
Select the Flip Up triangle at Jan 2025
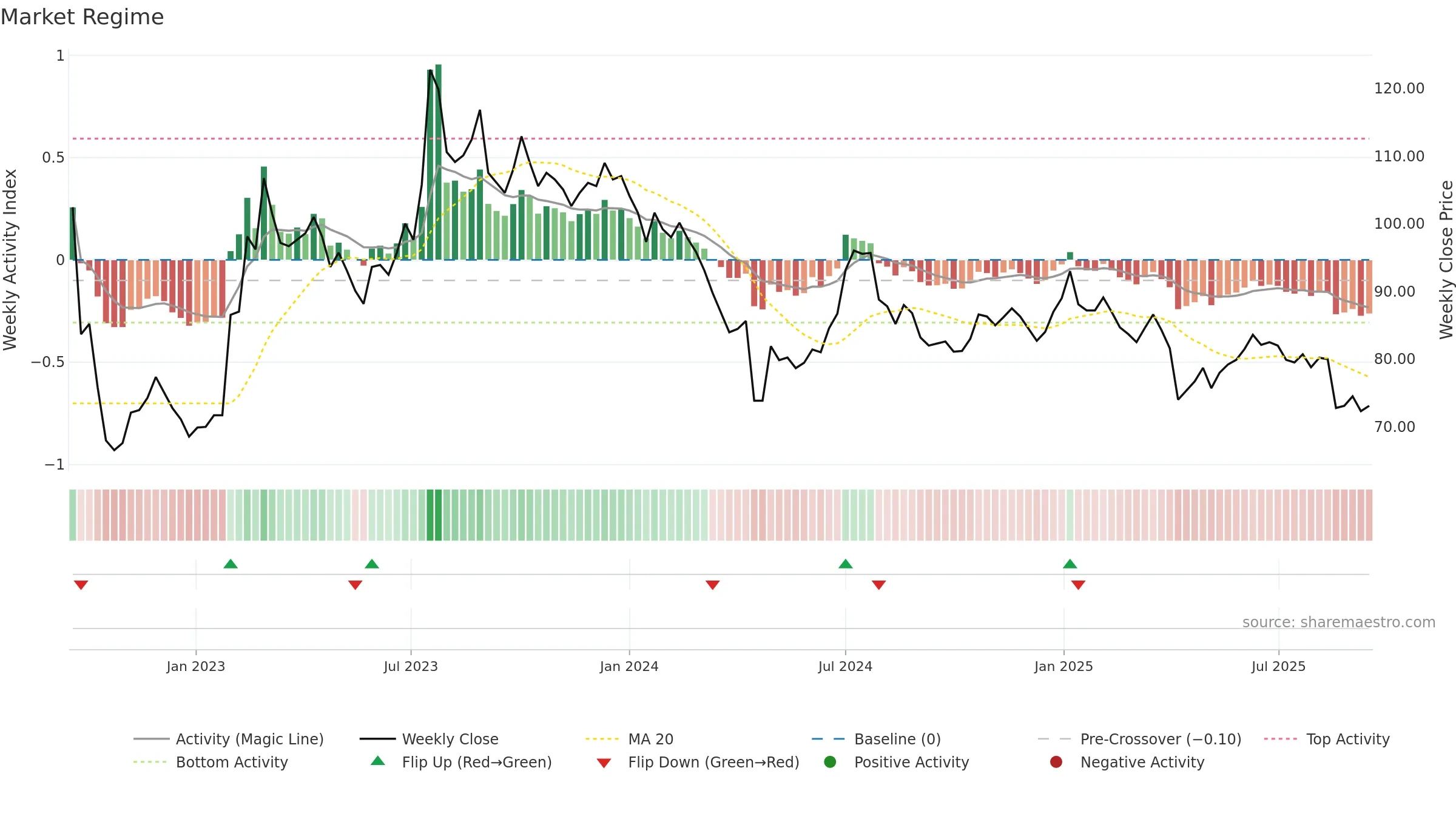(x=1070, y=564)
